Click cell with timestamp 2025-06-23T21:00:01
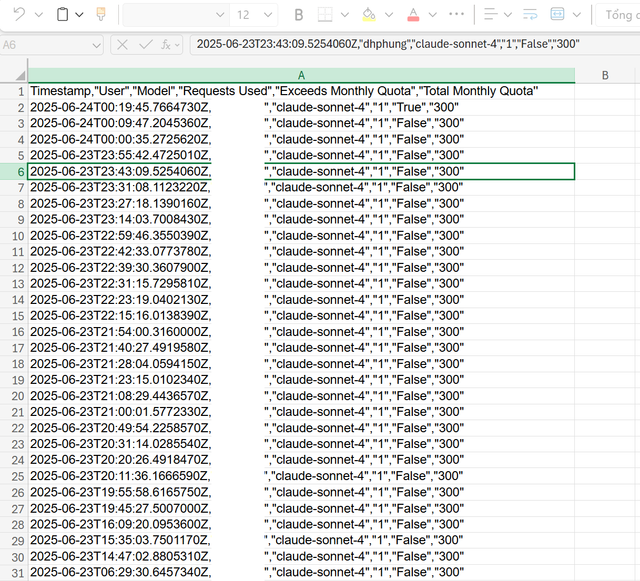The height and width of the screenshot is (581, 640). pyautogui.click(x=301, y=412)
